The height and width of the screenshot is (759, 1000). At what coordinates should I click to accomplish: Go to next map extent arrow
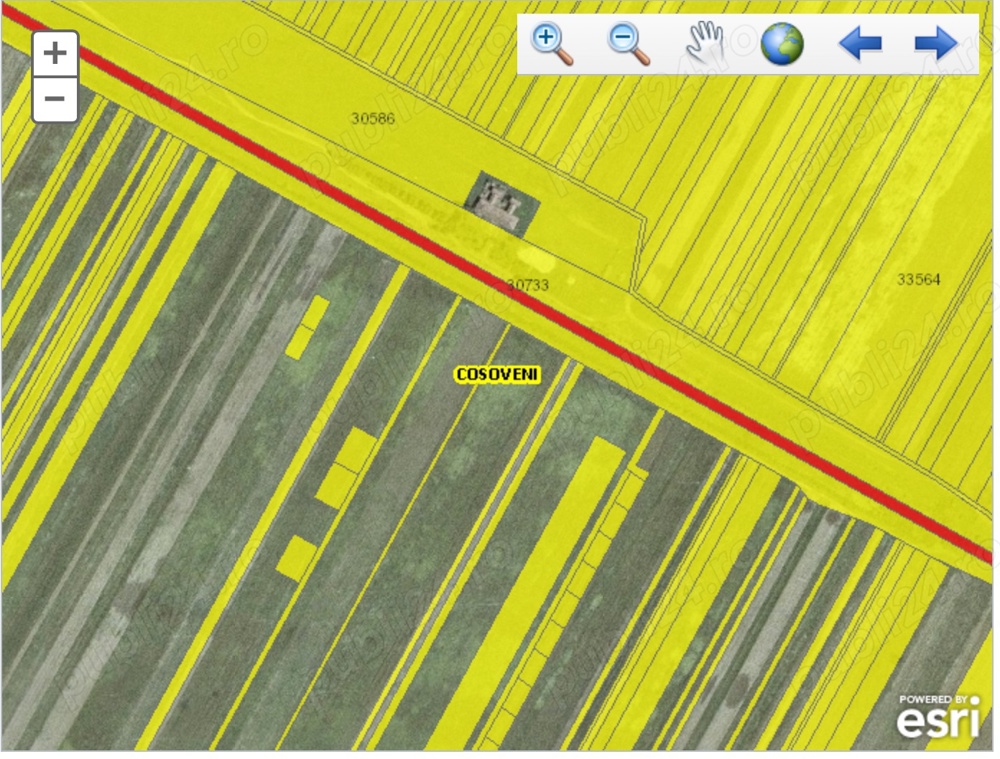click(x=935, y=44)
